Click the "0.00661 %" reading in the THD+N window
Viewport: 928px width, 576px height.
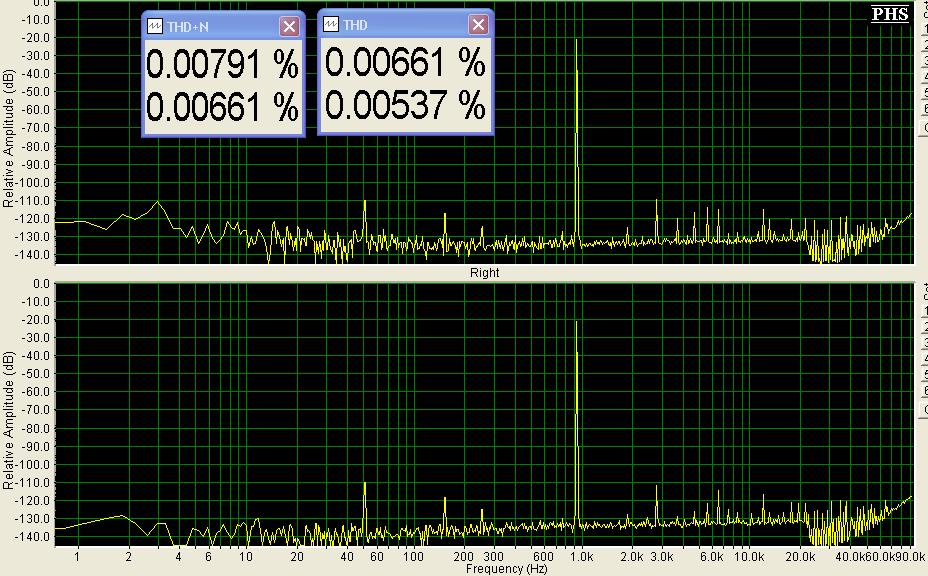[x=223, y=108]
